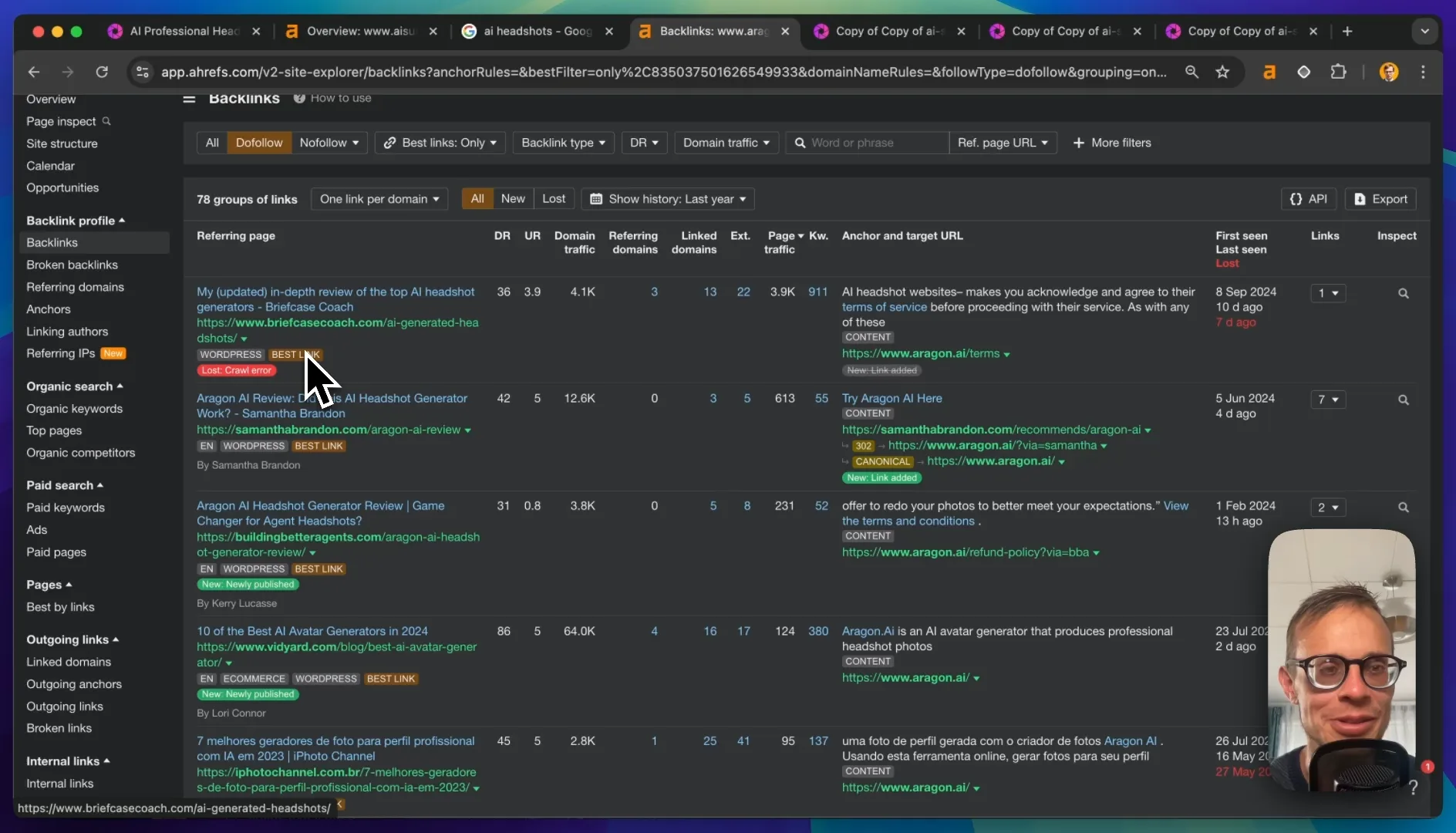The image size is (1456, 833).
Task: Click More filters
Action: point(1112,143)
